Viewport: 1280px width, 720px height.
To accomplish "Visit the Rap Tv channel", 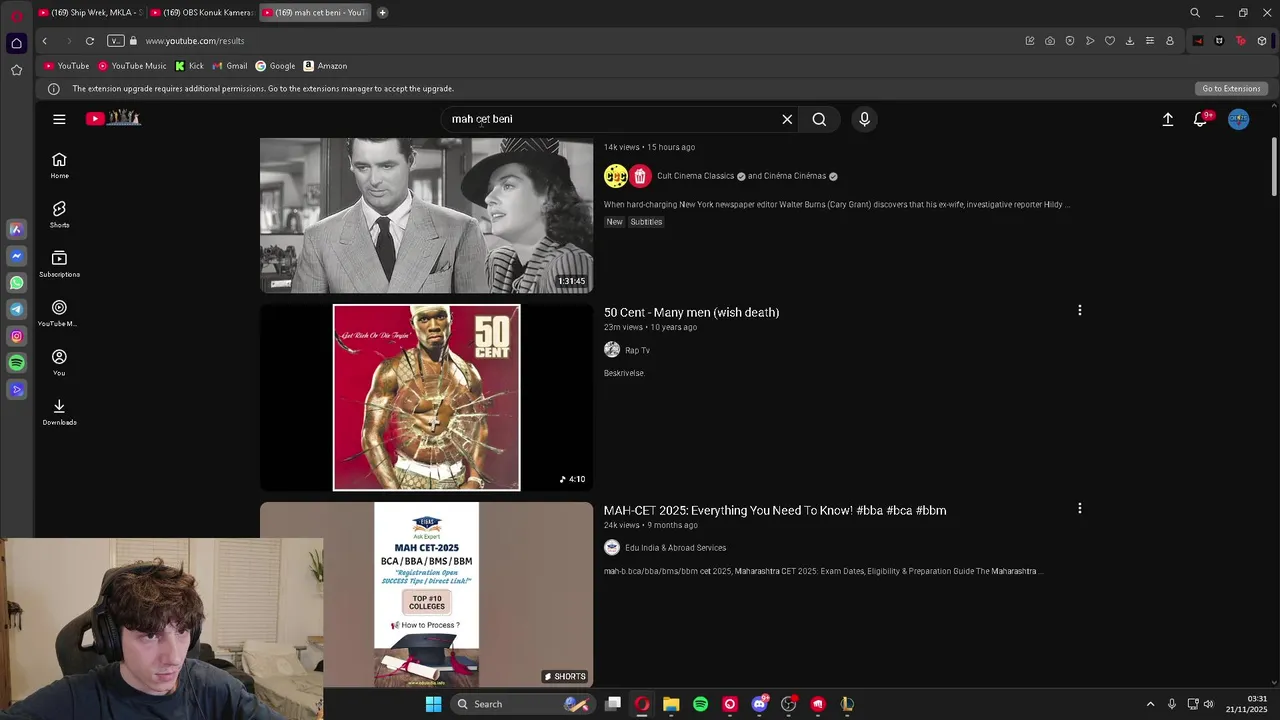I will [x=637, y=350].
